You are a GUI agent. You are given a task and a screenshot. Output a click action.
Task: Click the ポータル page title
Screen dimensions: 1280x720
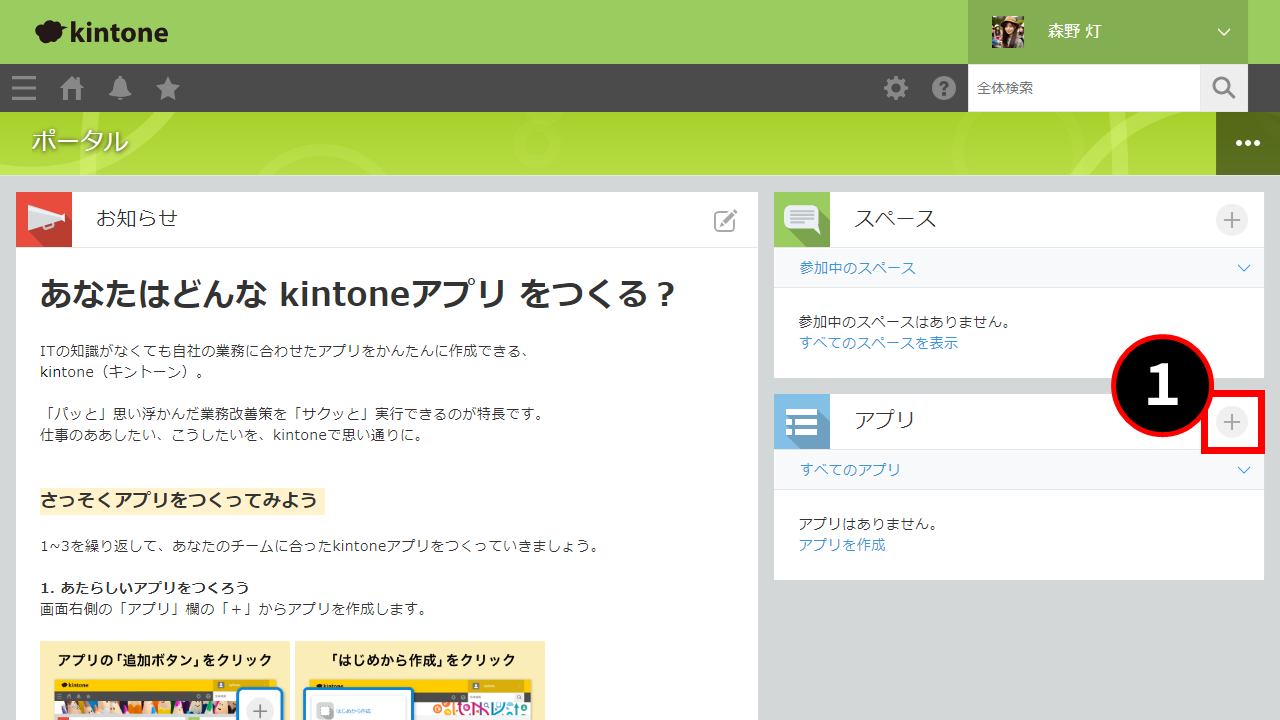pyautogui.click(x=79, y=142)
